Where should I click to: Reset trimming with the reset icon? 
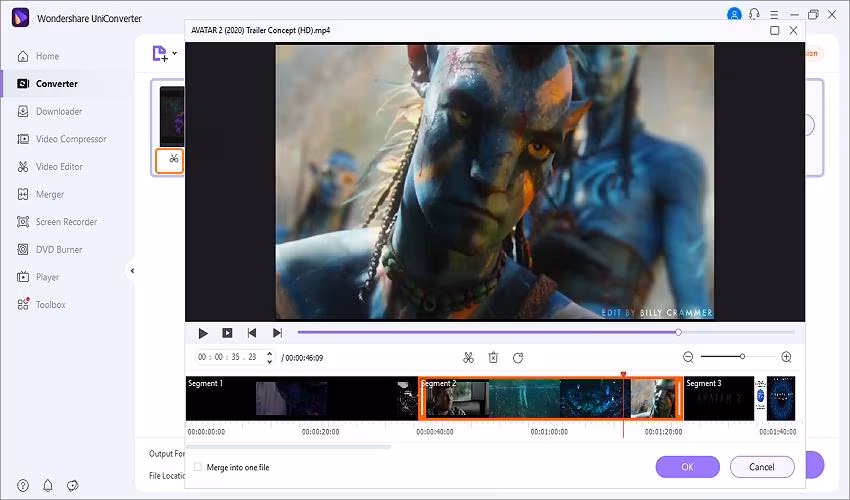518,357
